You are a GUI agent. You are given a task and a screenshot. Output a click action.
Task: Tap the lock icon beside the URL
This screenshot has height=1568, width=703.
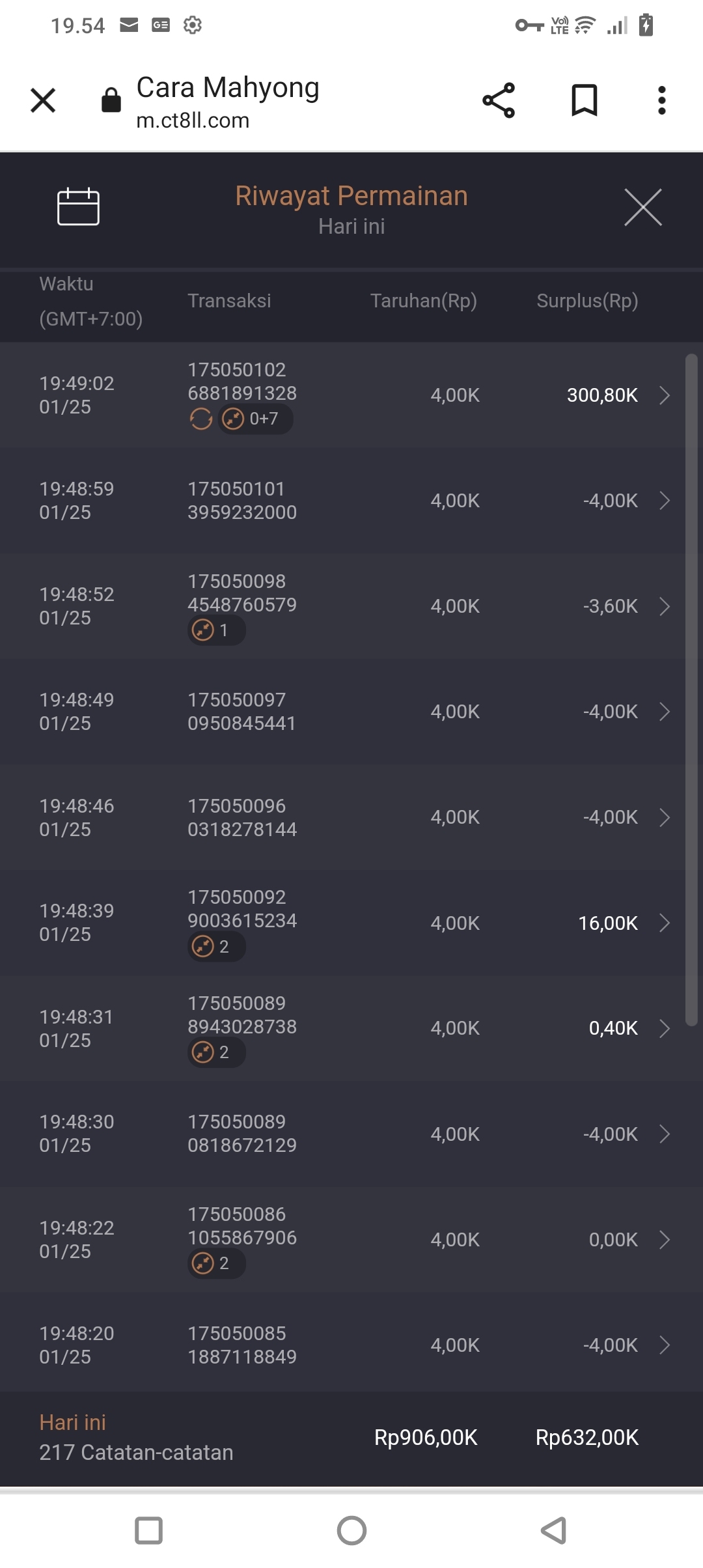(111, 100)
